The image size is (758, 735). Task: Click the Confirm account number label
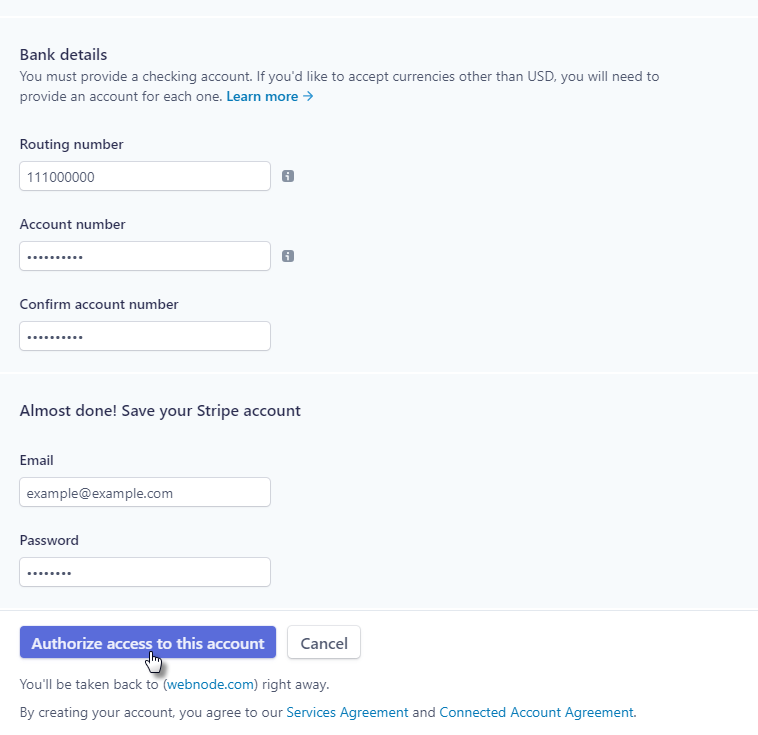click(99, 304)
